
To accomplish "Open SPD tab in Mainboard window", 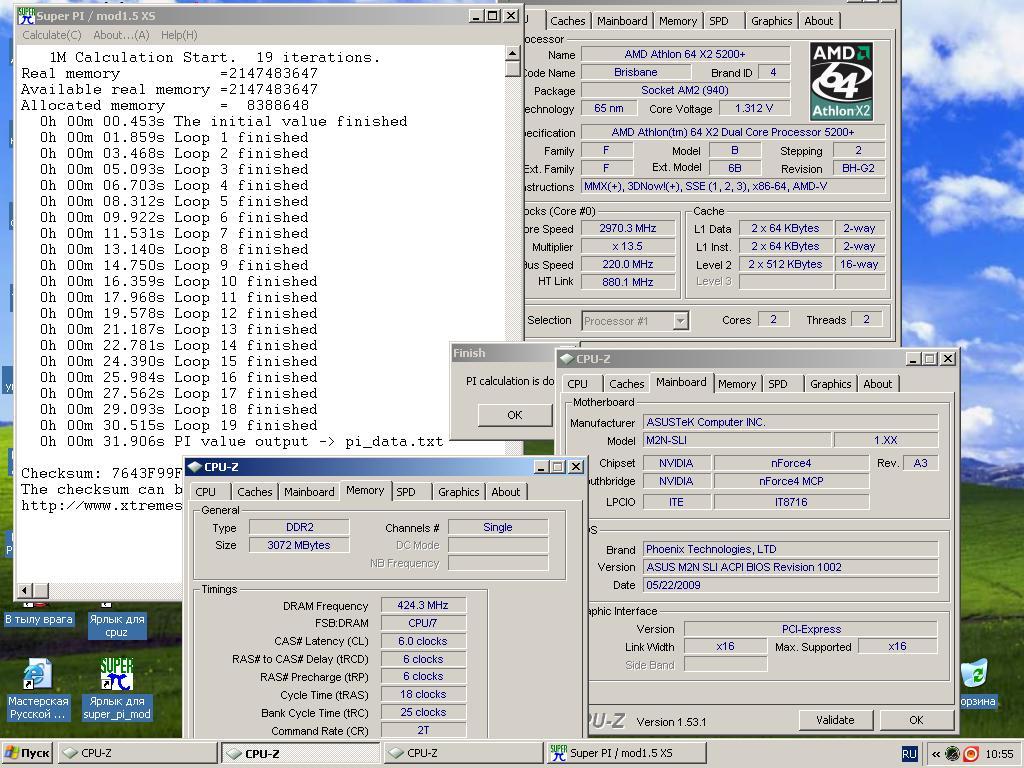I will (778, 384).
